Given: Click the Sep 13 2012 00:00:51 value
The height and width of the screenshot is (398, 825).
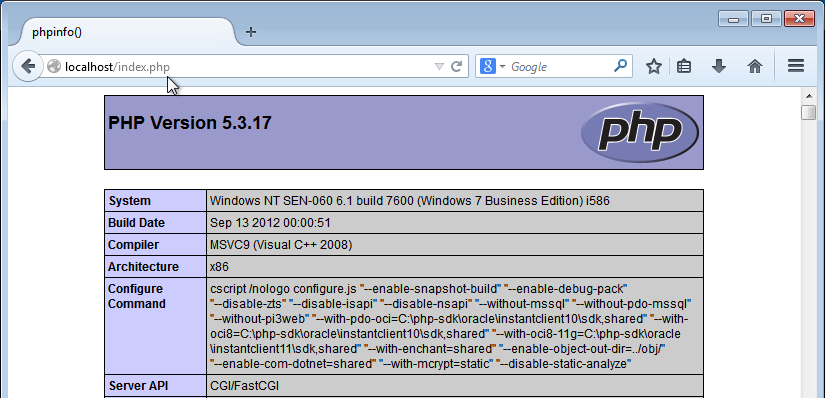Looking at the screenshot, I should point(270,223).
